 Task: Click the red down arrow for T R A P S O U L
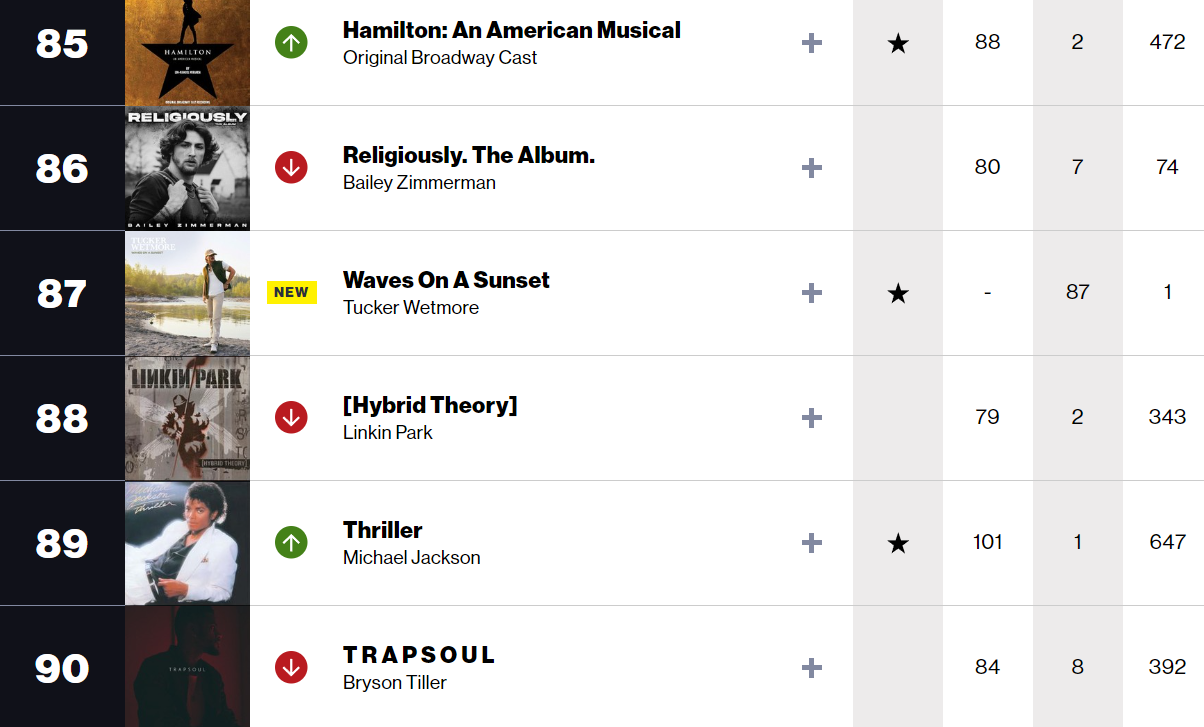click(x=291, y=667)
